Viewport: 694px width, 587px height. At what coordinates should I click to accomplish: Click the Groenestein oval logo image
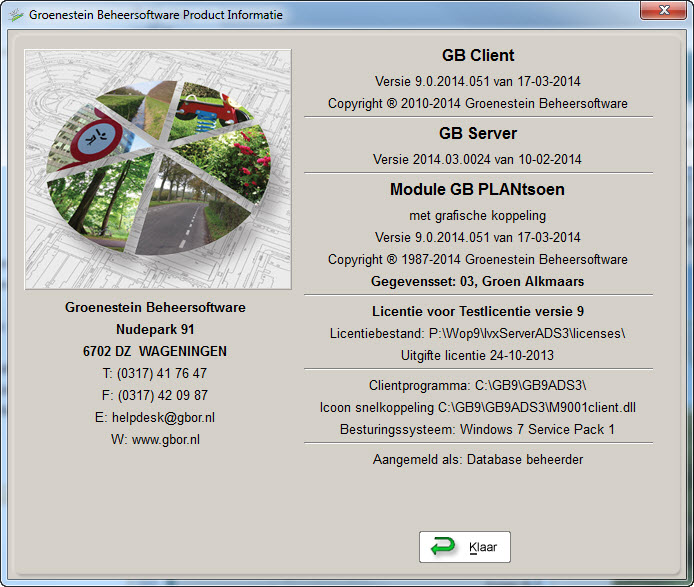[x=157, y=168]
